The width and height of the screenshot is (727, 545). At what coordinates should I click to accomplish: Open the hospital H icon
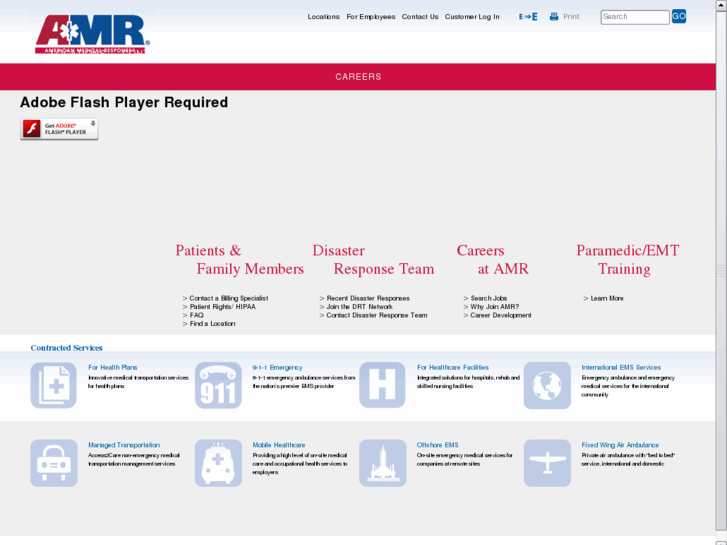tap(383, 385)
